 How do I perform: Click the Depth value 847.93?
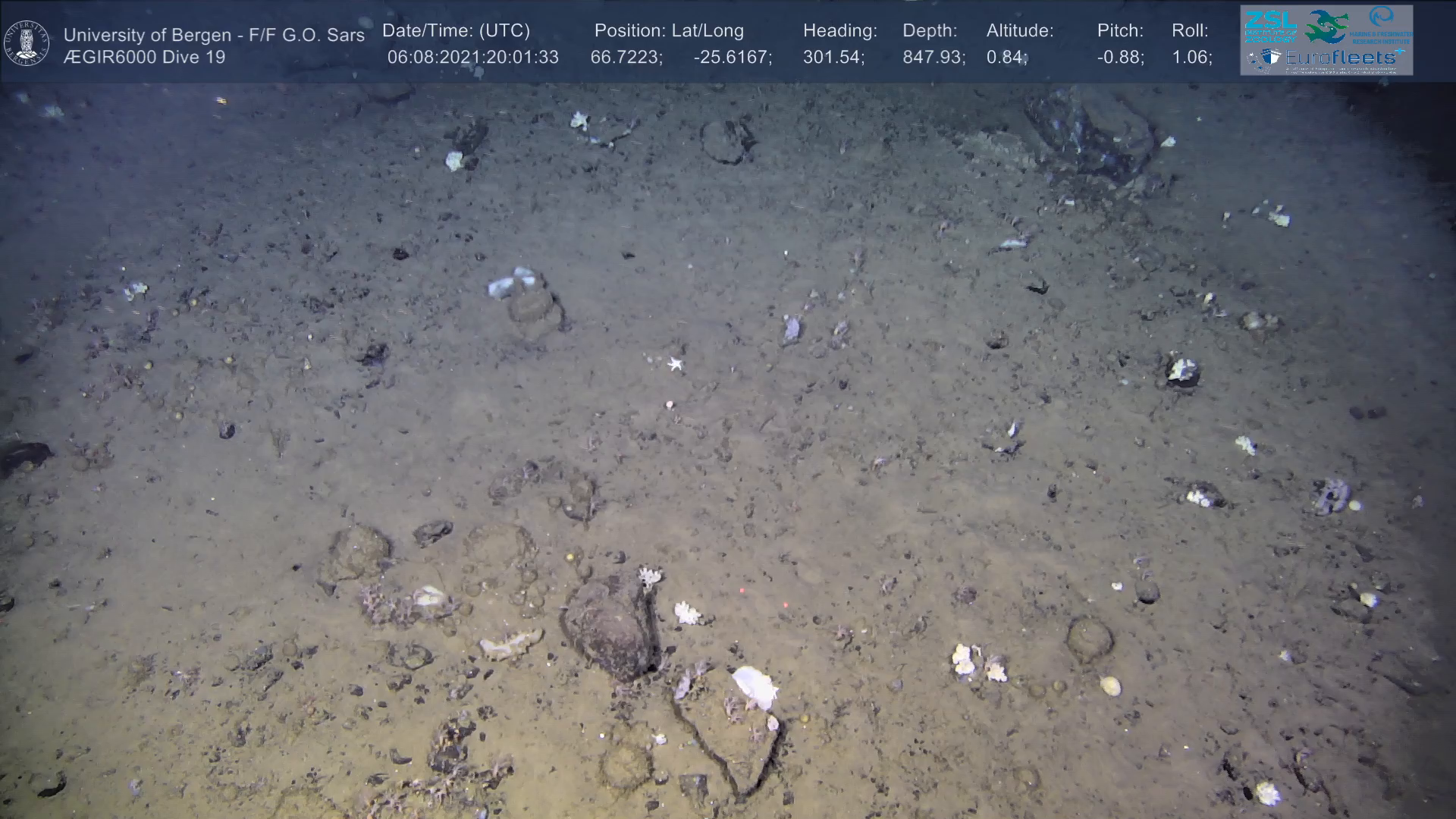point(933,57)
